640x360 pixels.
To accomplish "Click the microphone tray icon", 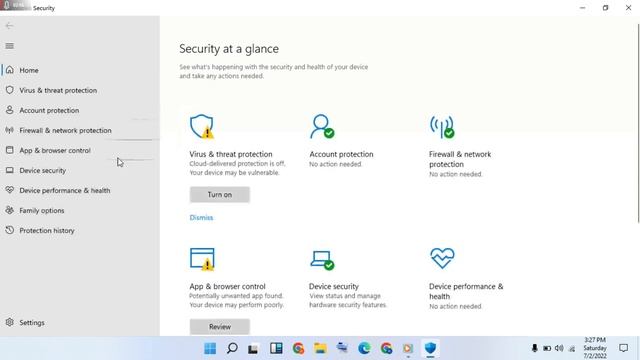I will tap(534, 348).
